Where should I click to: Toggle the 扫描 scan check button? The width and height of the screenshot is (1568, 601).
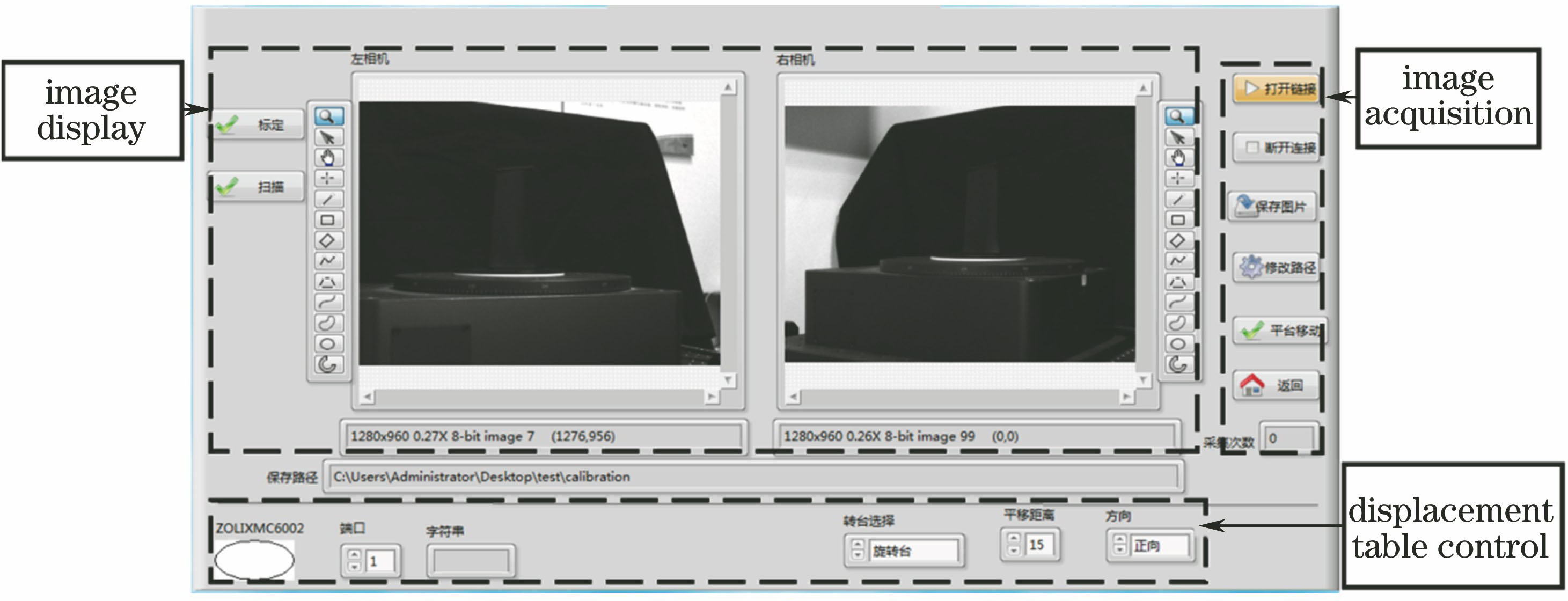click(x=258, y=186)
